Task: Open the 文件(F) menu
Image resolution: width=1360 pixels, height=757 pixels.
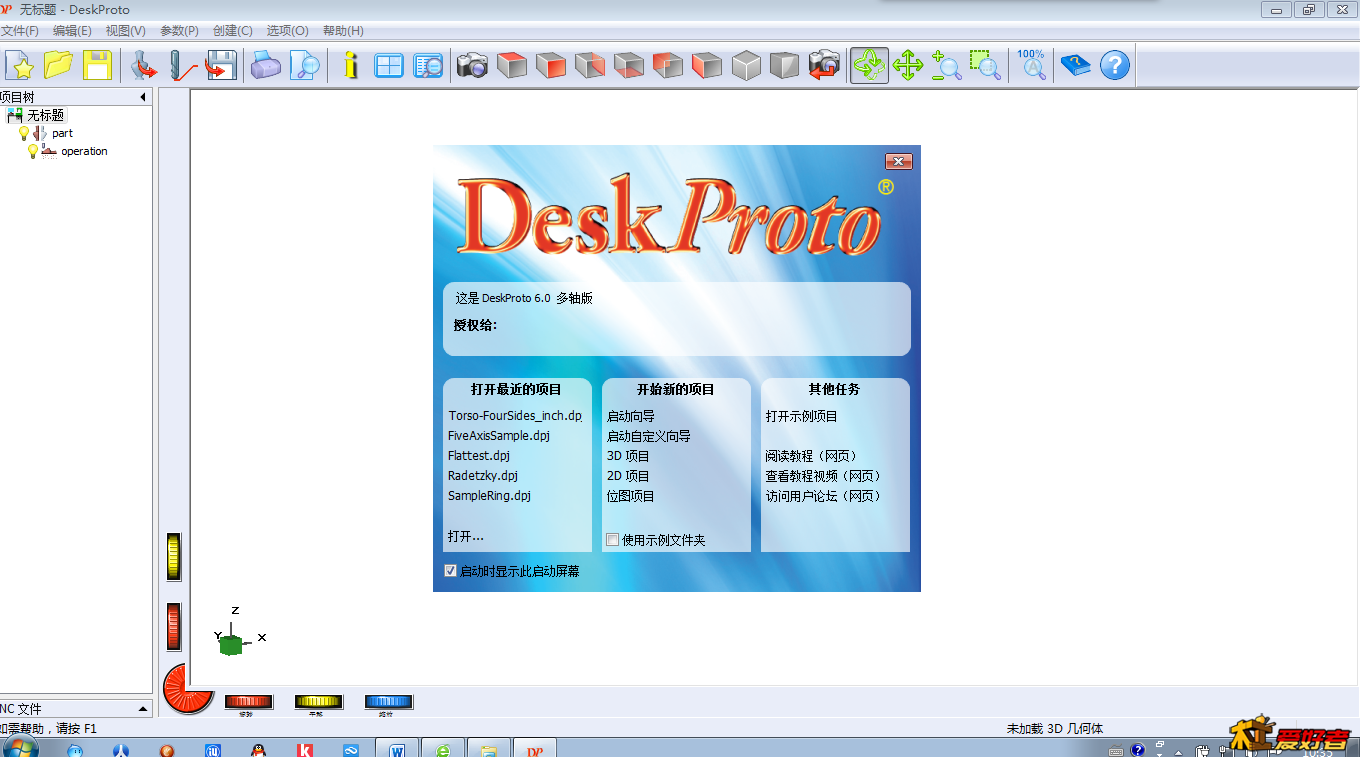Action: (x=20, y=31)
